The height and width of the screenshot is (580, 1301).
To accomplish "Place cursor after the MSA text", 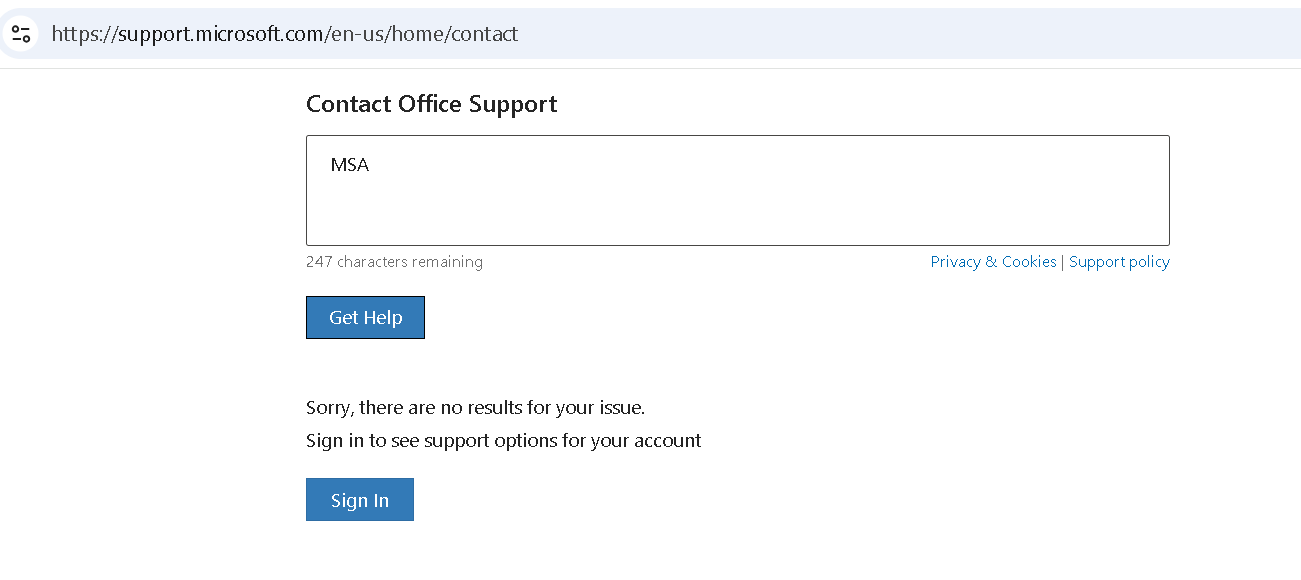I will click(371, 165).
